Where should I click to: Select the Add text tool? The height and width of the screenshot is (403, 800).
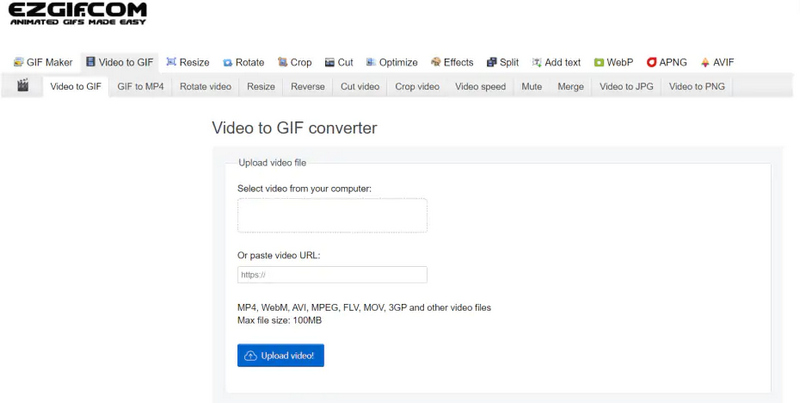pos(556,62)
